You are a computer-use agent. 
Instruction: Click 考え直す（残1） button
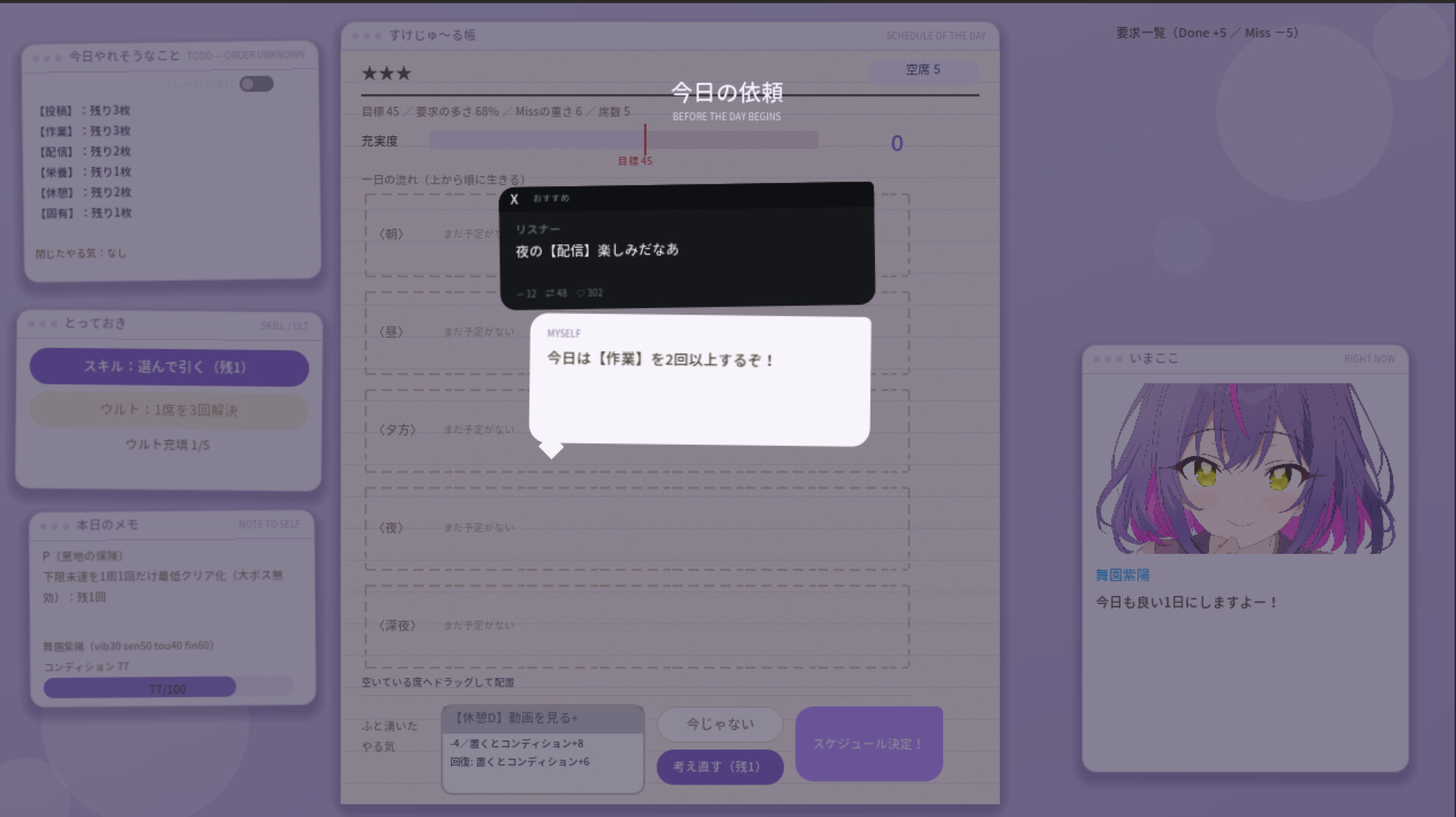[x=720, y=767]
